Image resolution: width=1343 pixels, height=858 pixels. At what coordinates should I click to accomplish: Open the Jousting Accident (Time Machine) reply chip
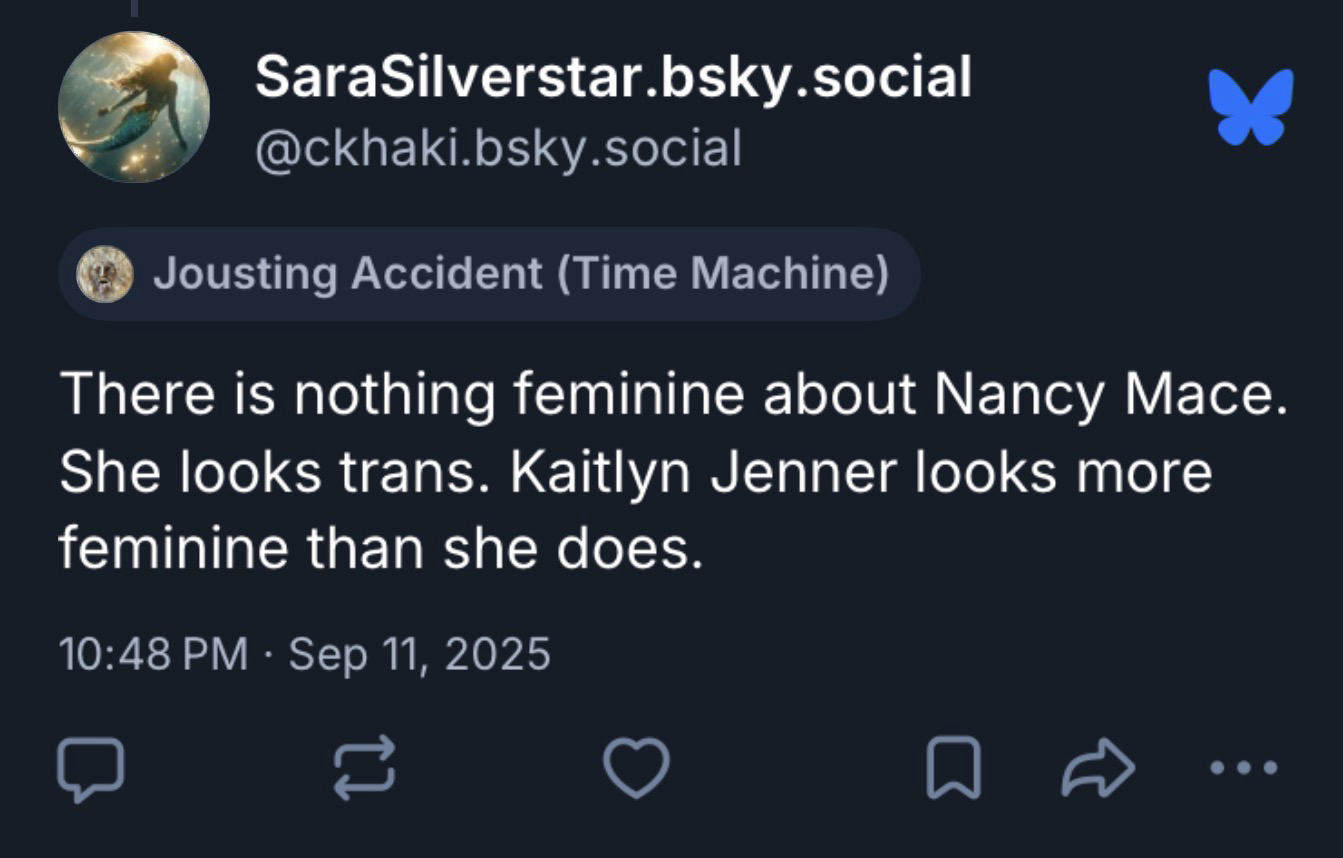[x=489, y=274]
